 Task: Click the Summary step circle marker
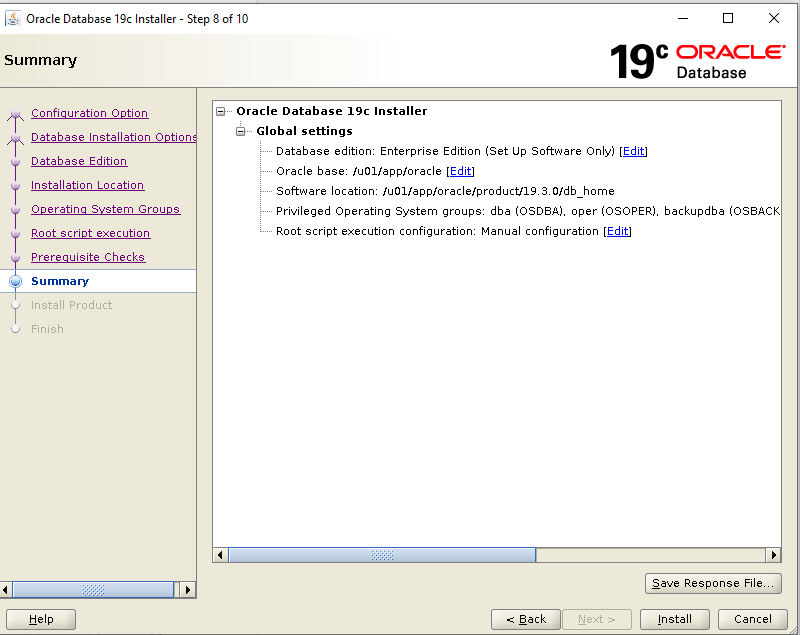point(16,281)
